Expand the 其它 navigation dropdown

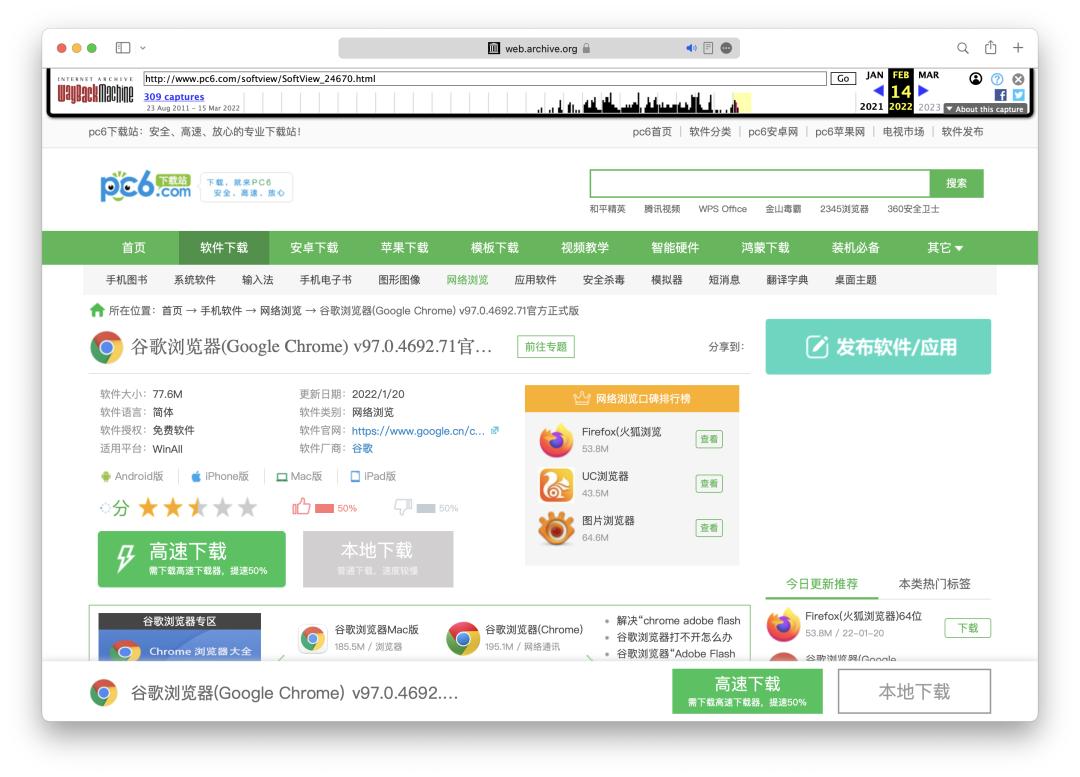[944, 248]
